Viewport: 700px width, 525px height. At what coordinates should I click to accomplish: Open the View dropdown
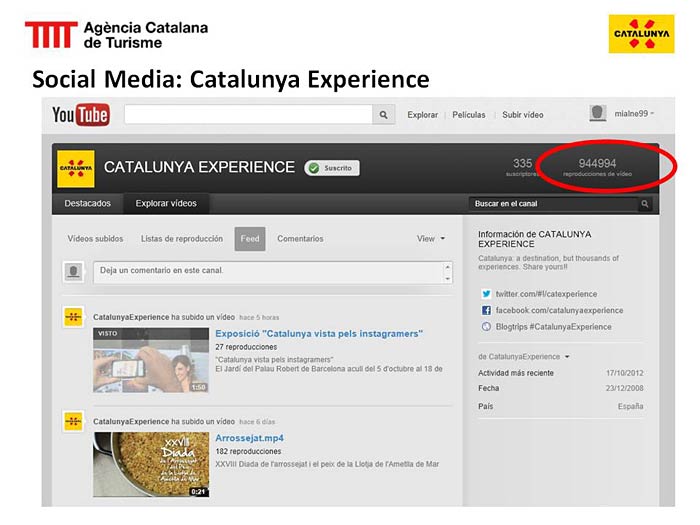[431, 239]
